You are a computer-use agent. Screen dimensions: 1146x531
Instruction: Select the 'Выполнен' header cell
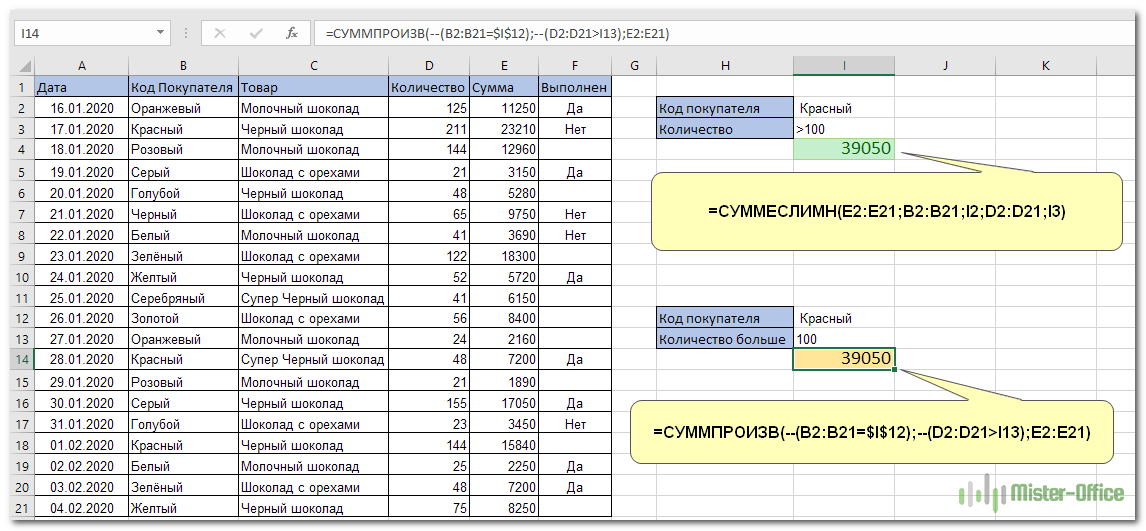coord(574,87)
